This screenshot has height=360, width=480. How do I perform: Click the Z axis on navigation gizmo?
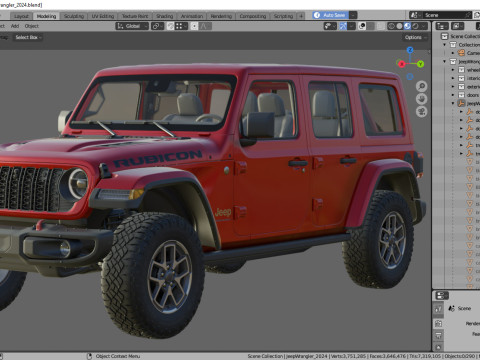[x=410, y=50]
